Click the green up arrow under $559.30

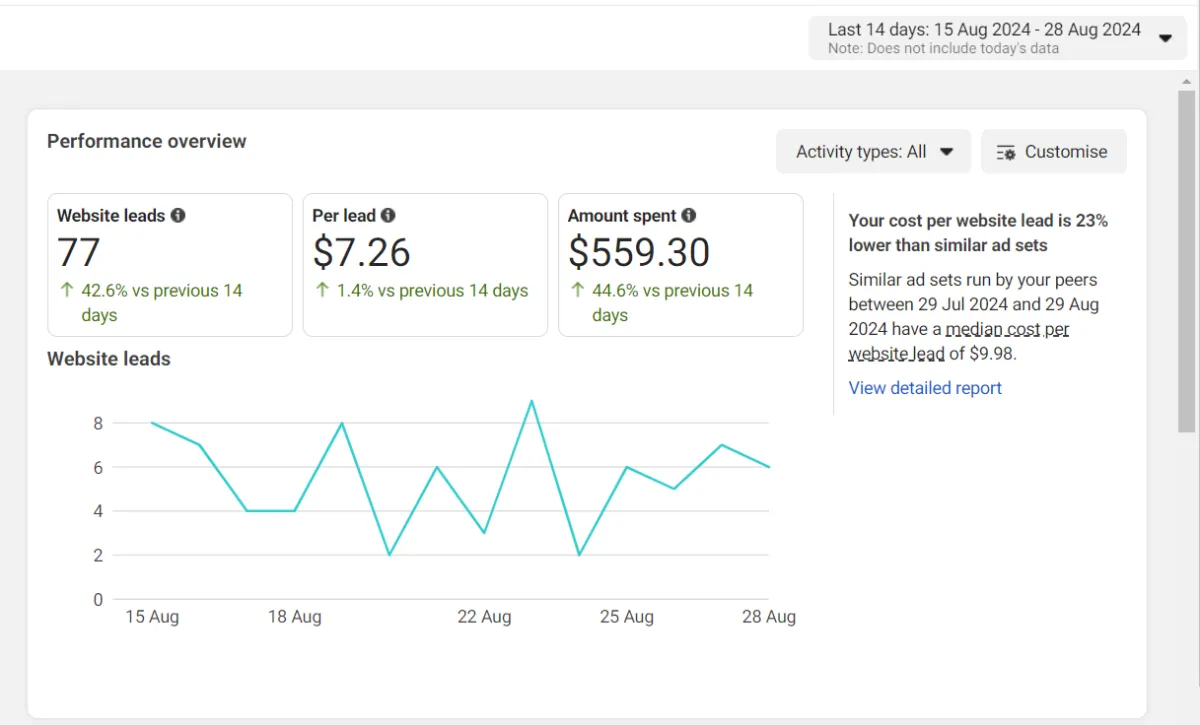click(577, 291)
